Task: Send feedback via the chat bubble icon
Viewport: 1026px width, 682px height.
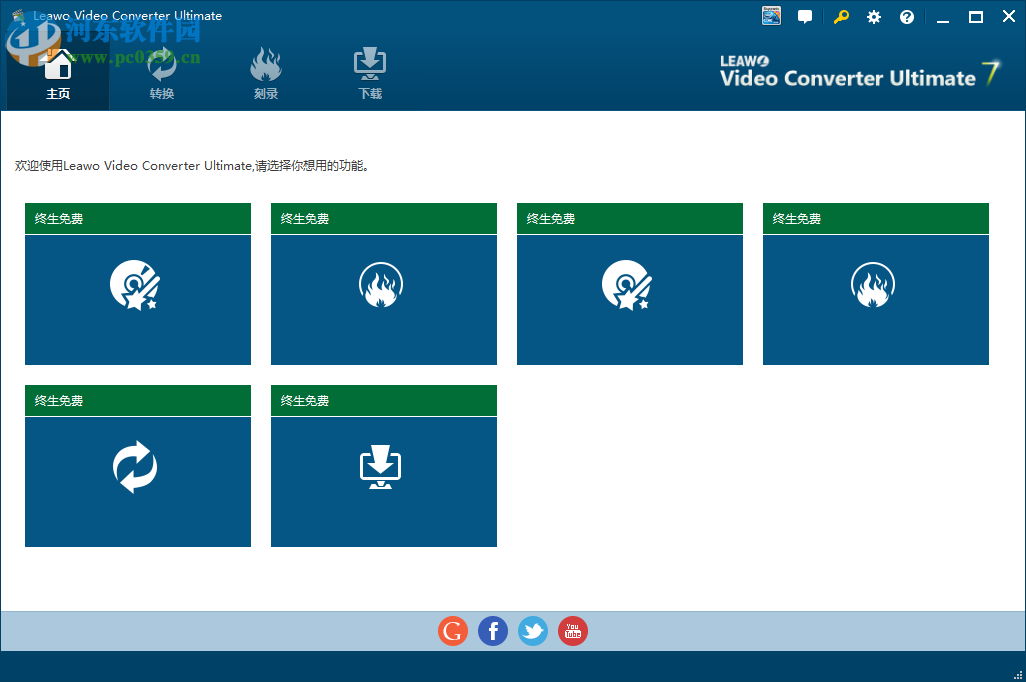Action: pyautogui.click(x=805, y=16)
